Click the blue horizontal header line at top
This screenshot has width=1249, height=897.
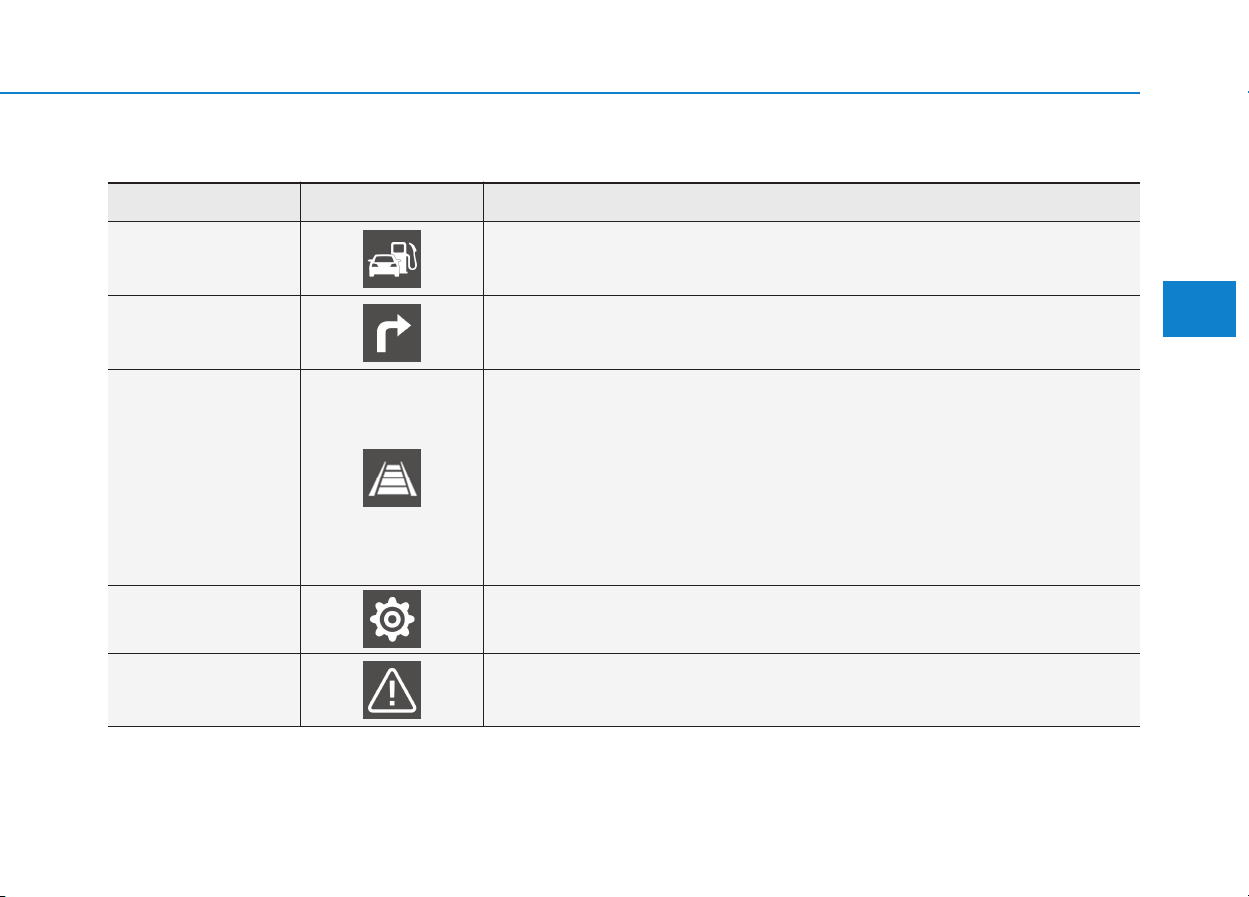click(x=570, y=93)
